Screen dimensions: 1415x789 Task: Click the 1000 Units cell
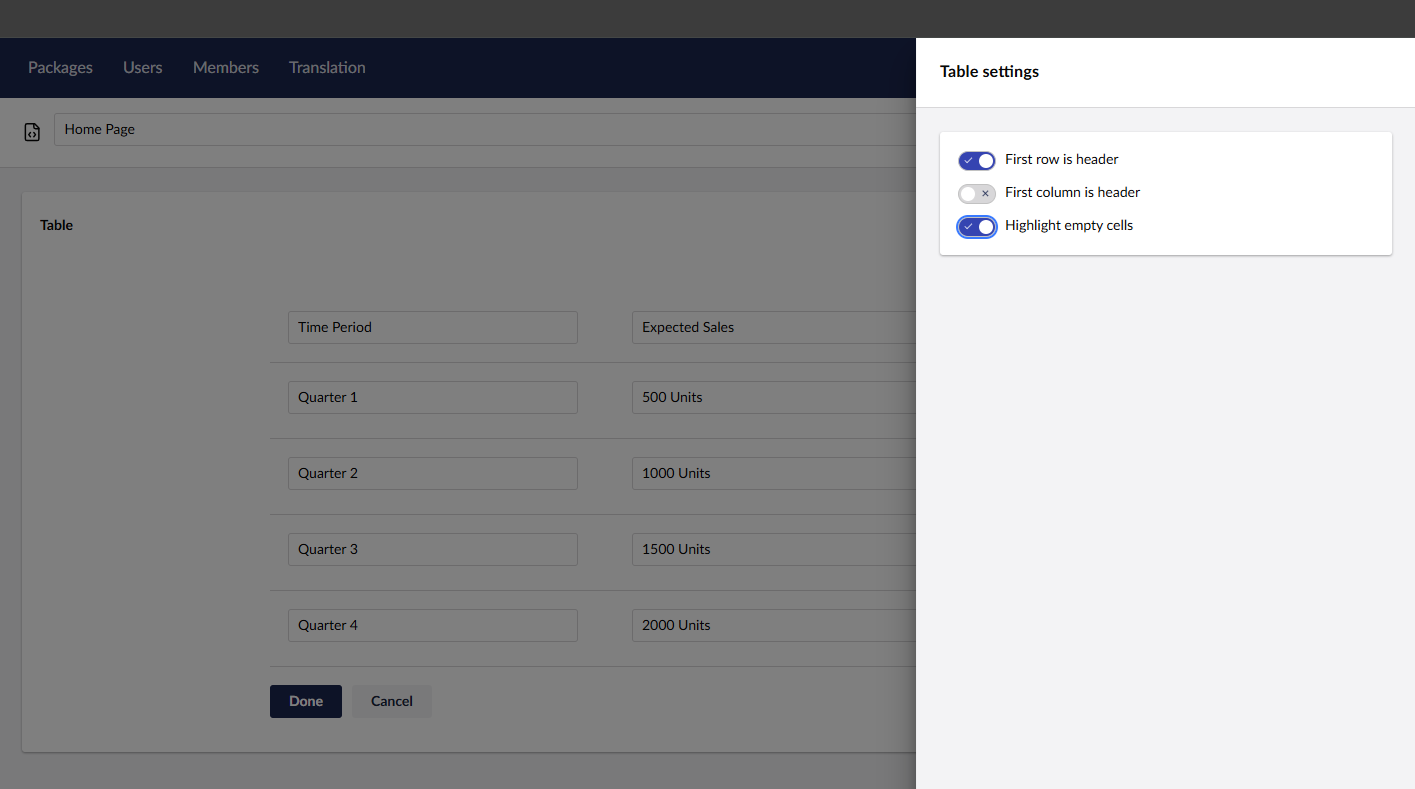tap(772, 473)
